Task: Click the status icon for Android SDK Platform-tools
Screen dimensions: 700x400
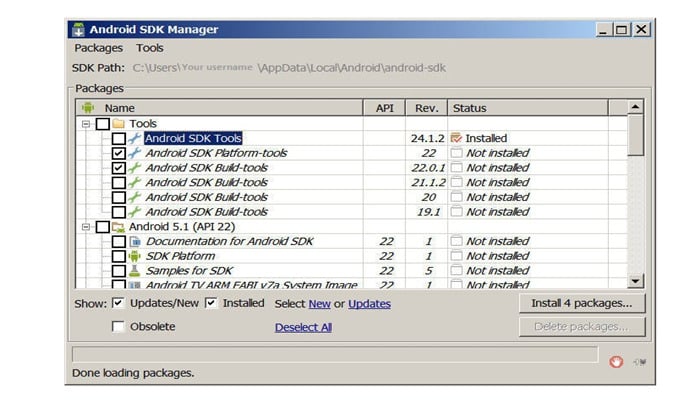Action: [456, 153]
